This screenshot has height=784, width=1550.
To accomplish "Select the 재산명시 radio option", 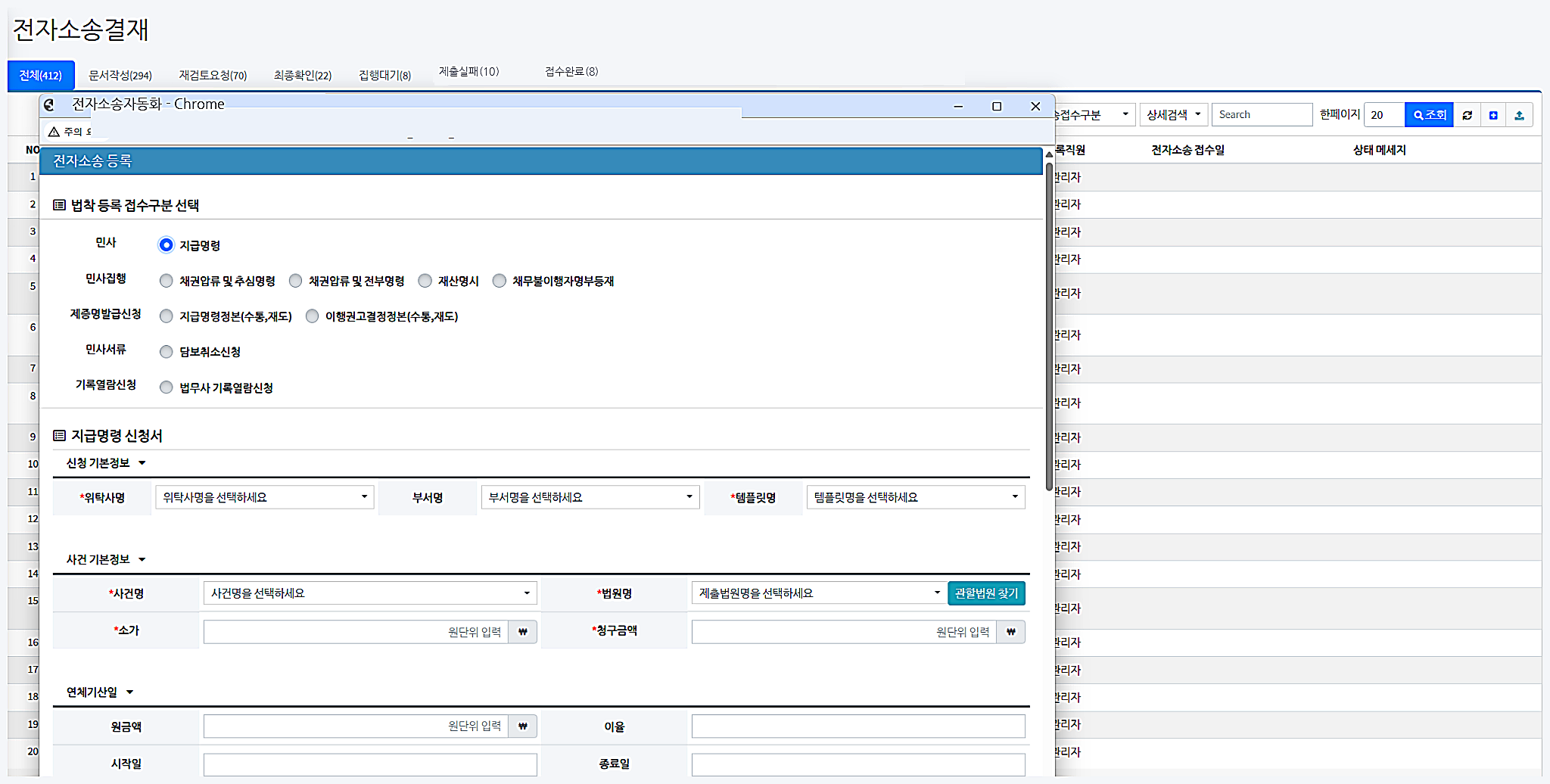I will [425, 281].
